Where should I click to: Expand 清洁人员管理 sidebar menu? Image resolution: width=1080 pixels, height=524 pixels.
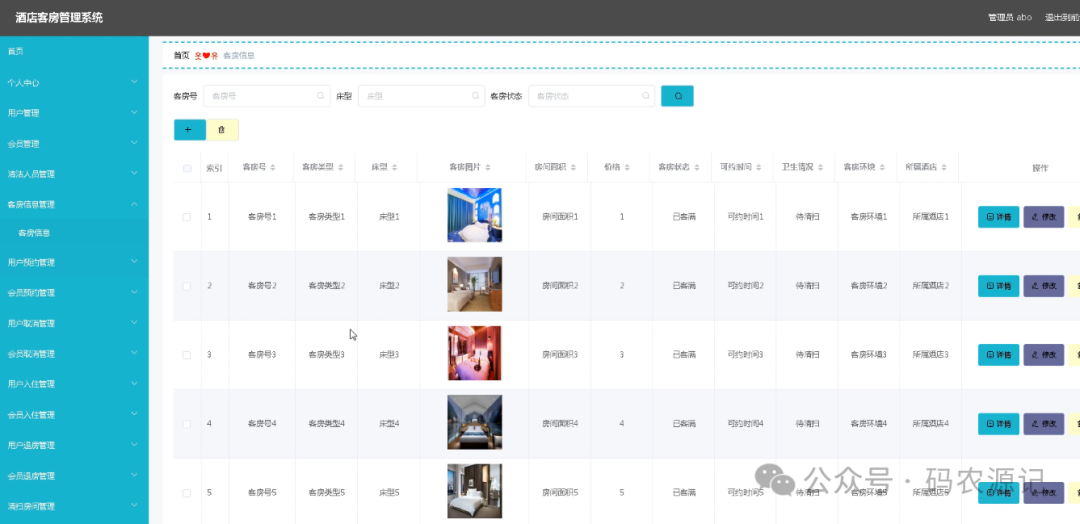click(74, 174)
